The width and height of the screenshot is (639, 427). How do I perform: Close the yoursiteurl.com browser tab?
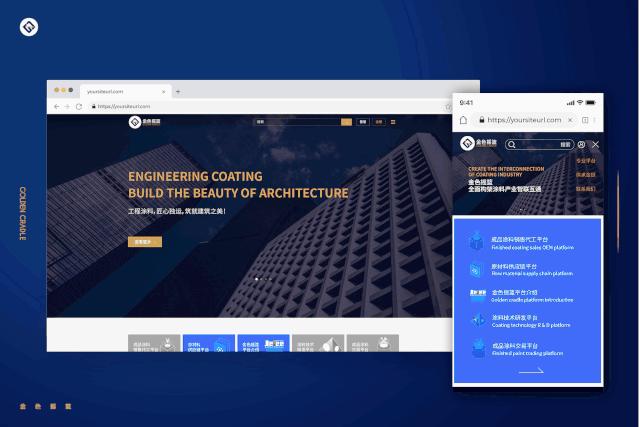(163, 92)
